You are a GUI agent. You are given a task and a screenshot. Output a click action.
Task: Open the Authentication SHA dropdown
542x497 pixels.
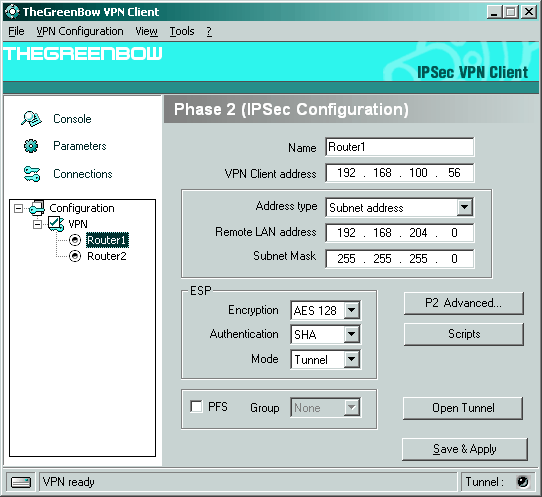pyautogui.click(x=352, y=334)
